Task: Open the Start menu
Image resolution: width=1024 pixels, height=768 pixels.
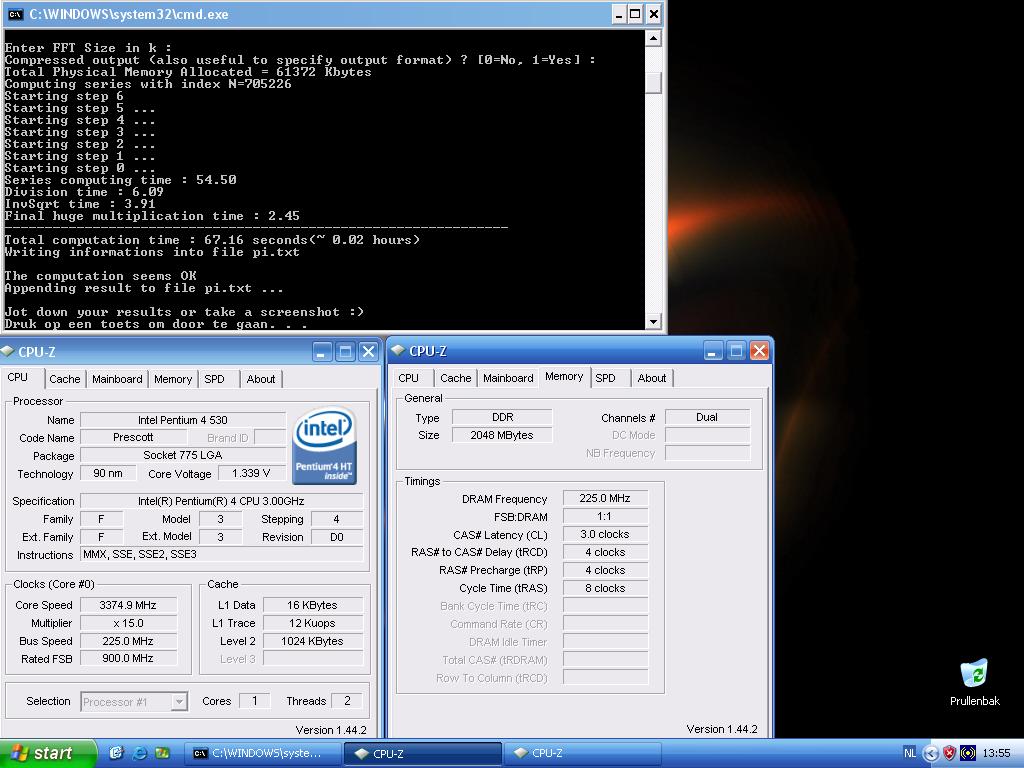Action: (x=47, y=753)
